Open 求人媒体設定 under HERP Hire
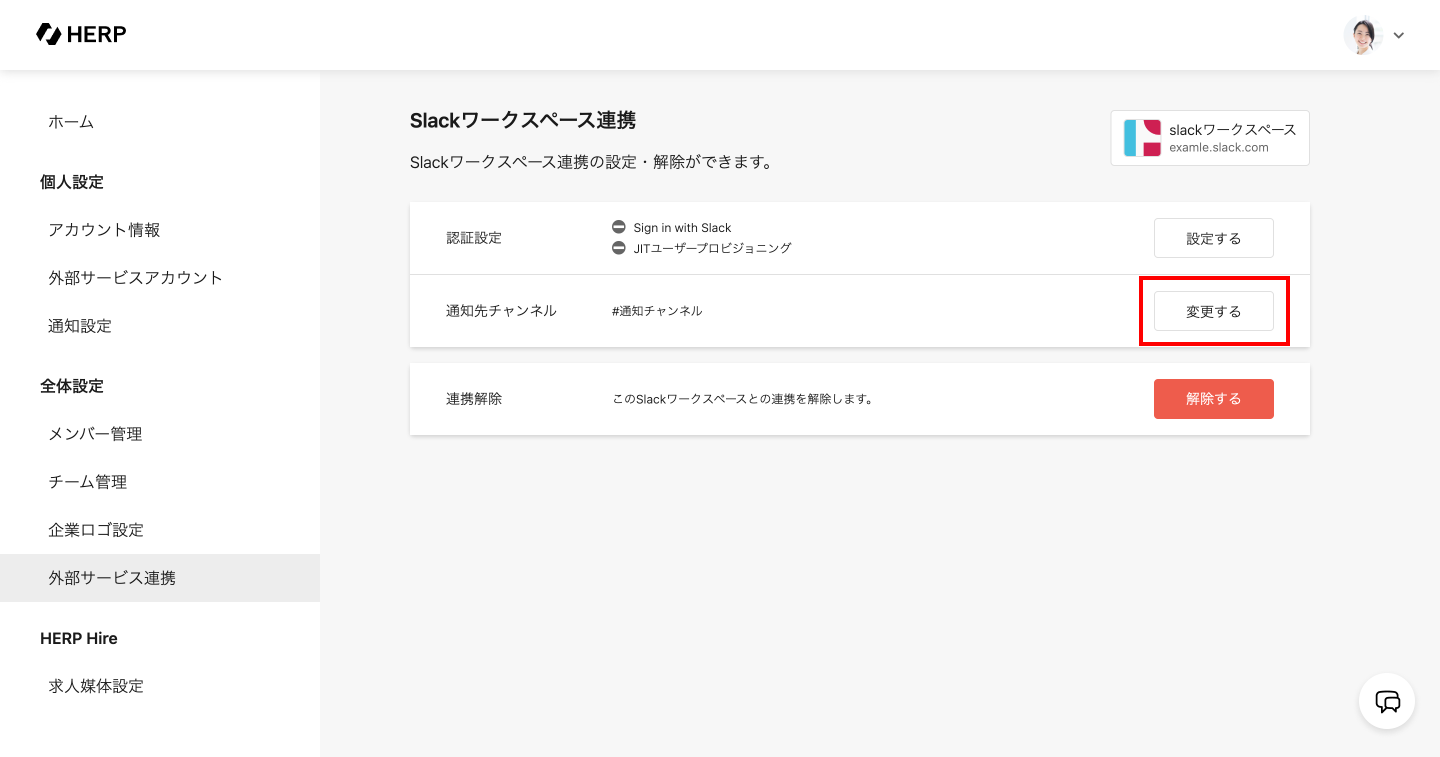This screenshot has width=1440, height=757. (96, 686)
